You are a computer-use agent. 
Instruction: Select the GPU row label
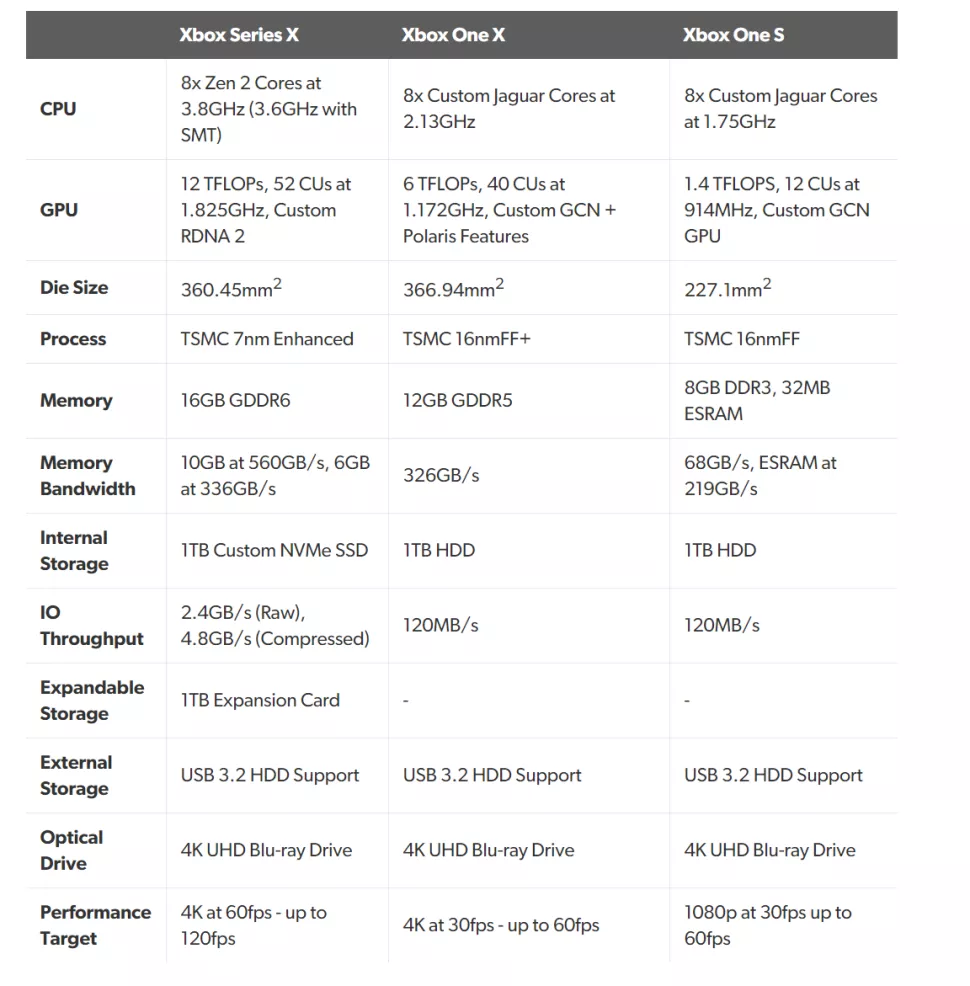(x=59, y=210)
